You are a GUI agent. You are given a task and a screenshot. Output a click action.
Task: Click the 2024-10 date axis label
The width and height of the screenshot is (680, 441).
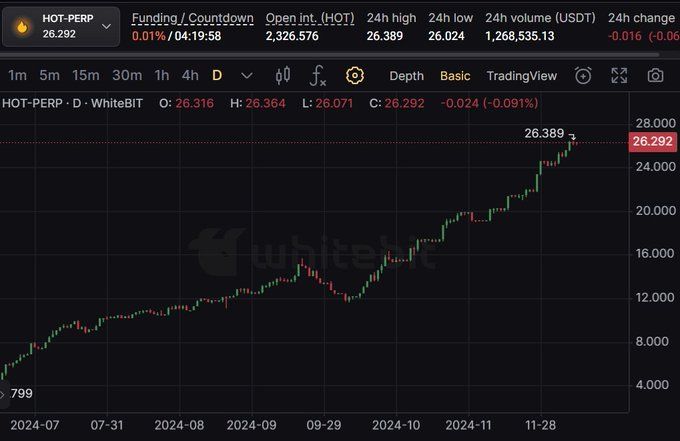396,425
